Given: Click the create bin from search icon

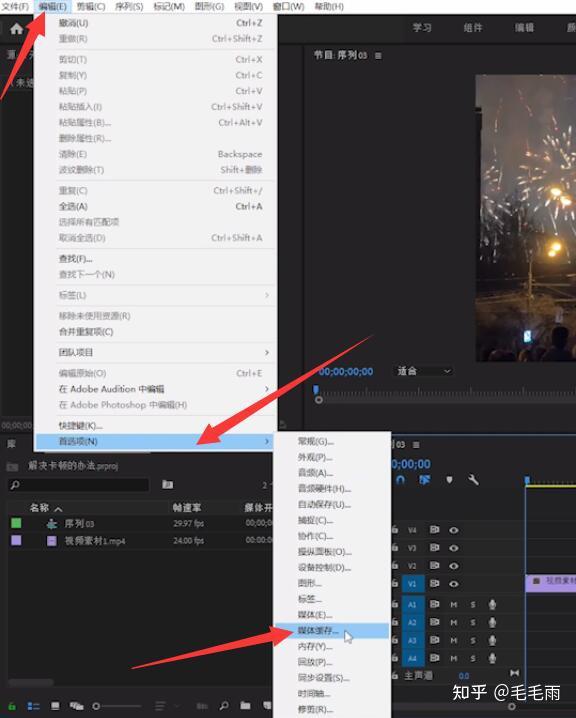Looking at the screenshot, I should (168, 484).
